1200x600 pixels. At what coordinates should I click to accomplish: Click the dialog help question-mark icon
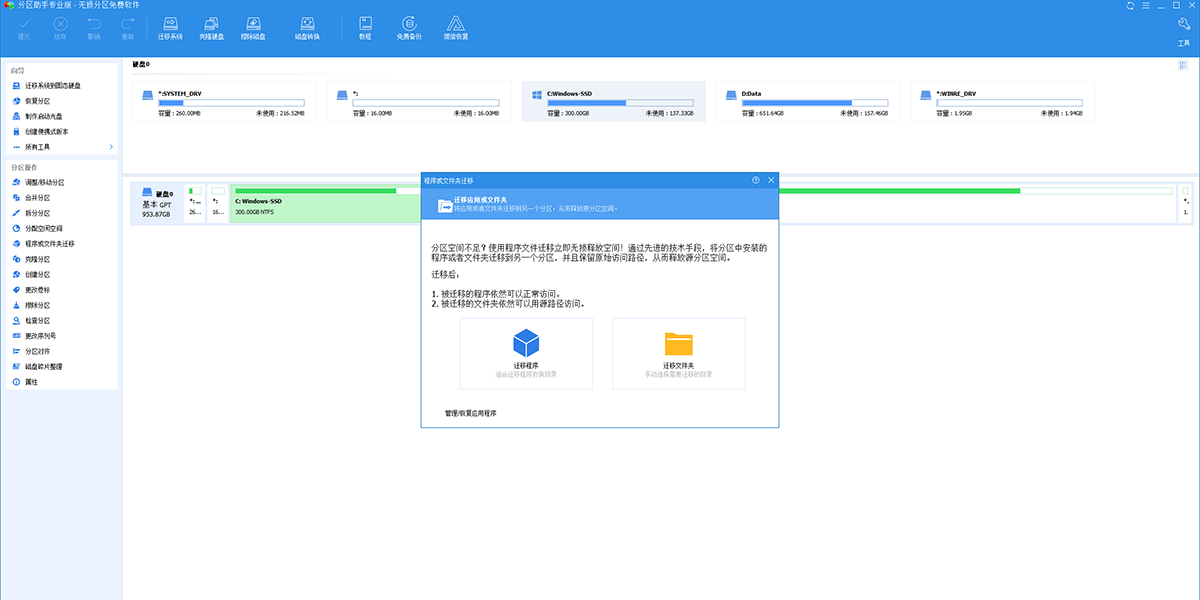point(756,180)
